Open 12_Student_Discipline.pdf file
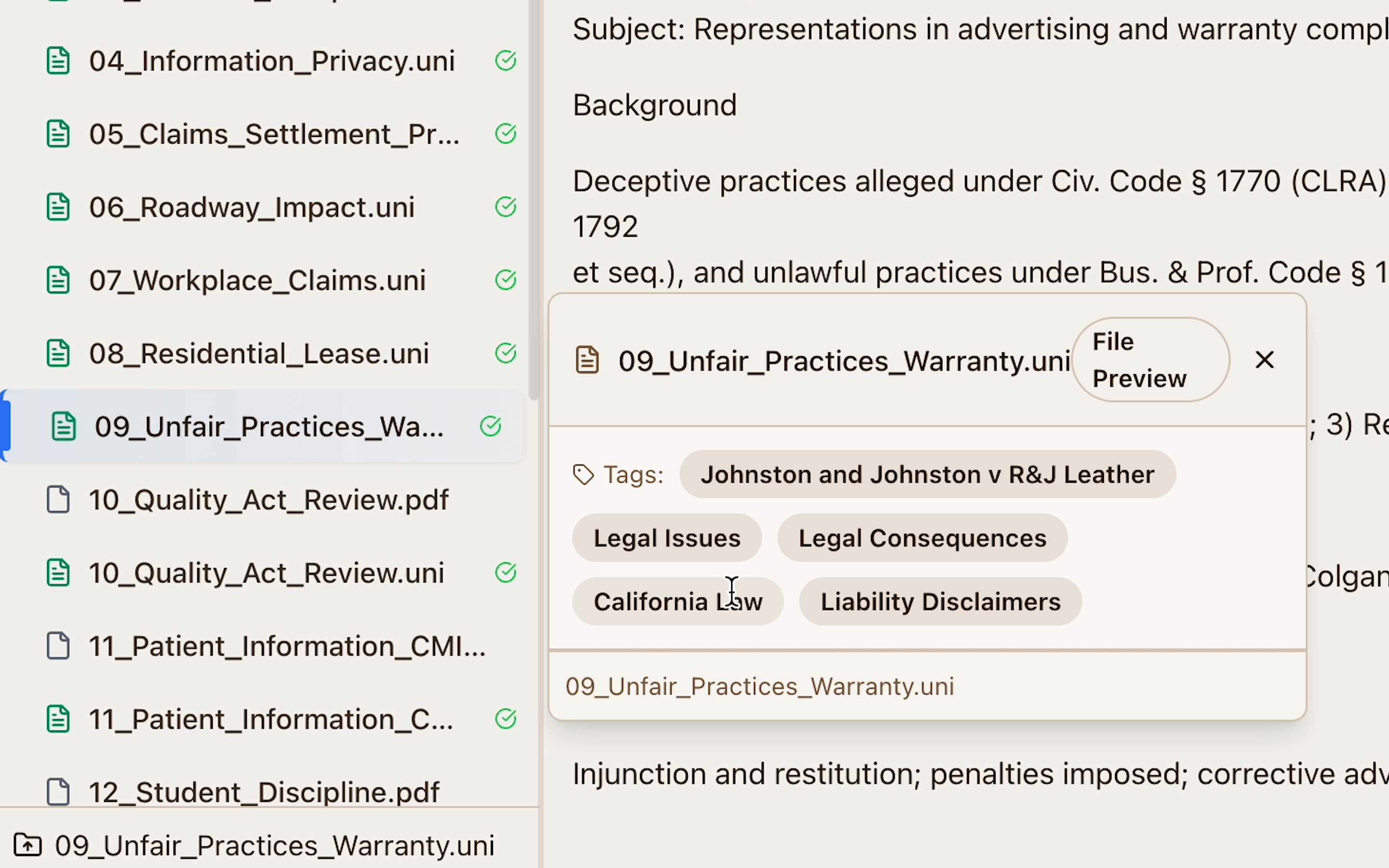1389x868 pixels. (263, 792)
